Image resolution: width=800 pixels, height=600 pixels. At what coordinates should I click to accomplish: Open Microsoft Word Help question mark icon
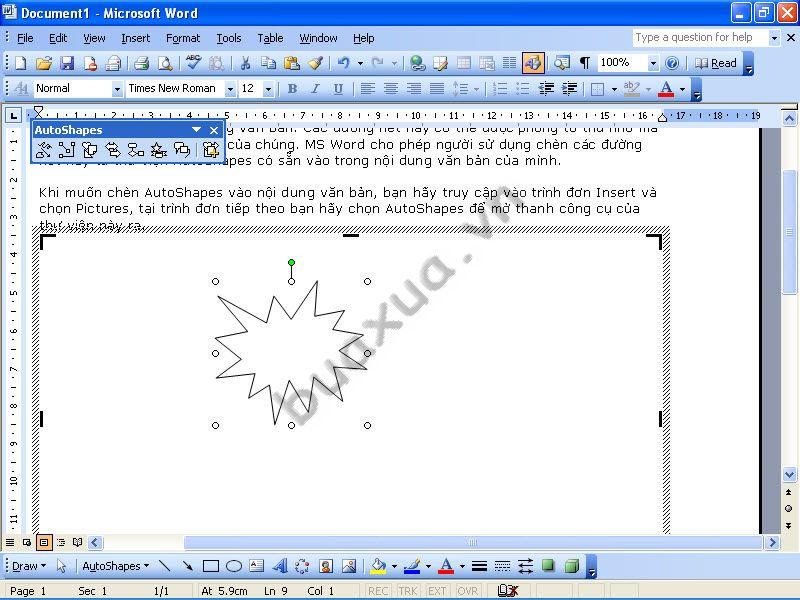click(672, 63)
